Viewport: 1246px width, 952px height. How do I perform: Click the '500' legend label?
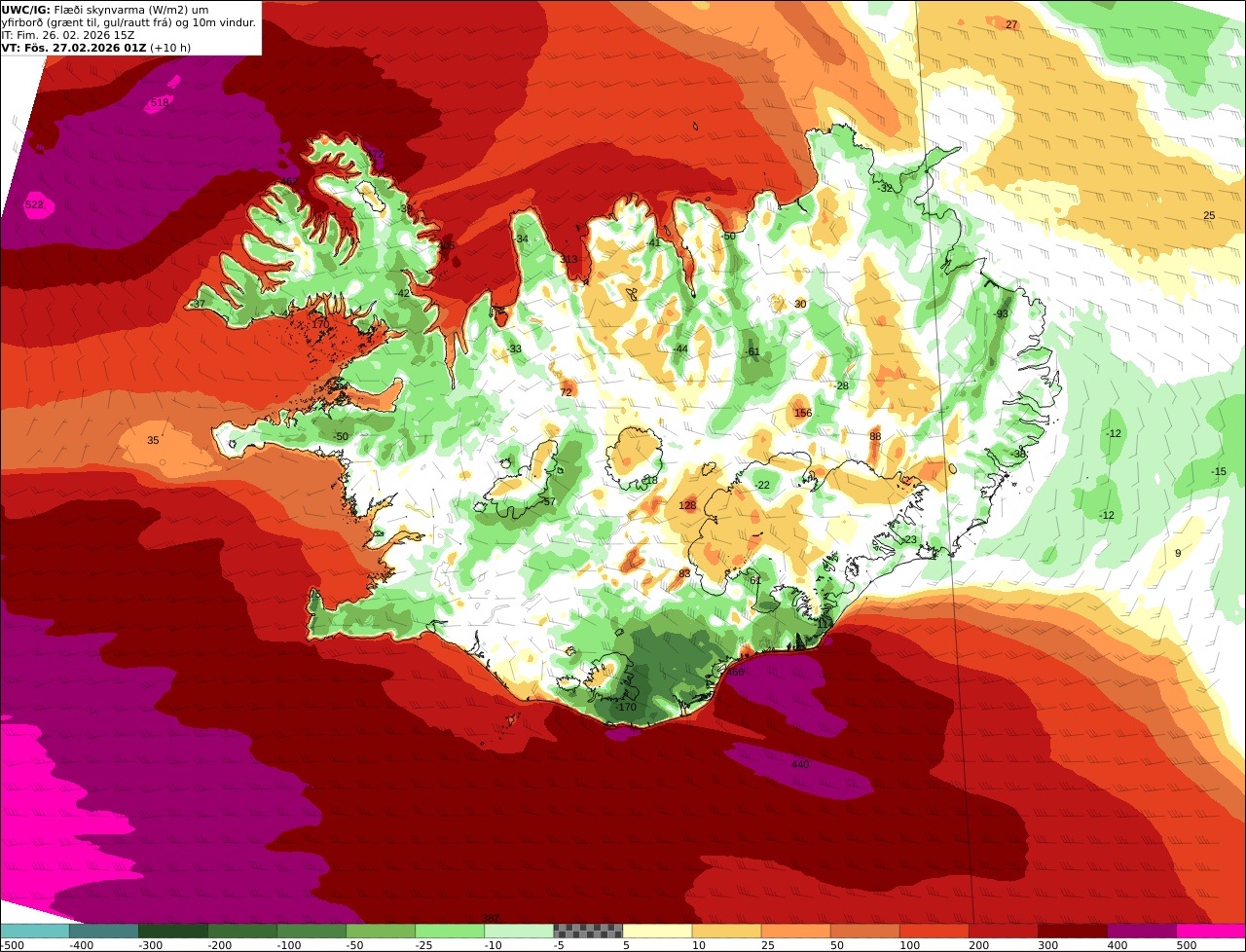click(1187, 945)
